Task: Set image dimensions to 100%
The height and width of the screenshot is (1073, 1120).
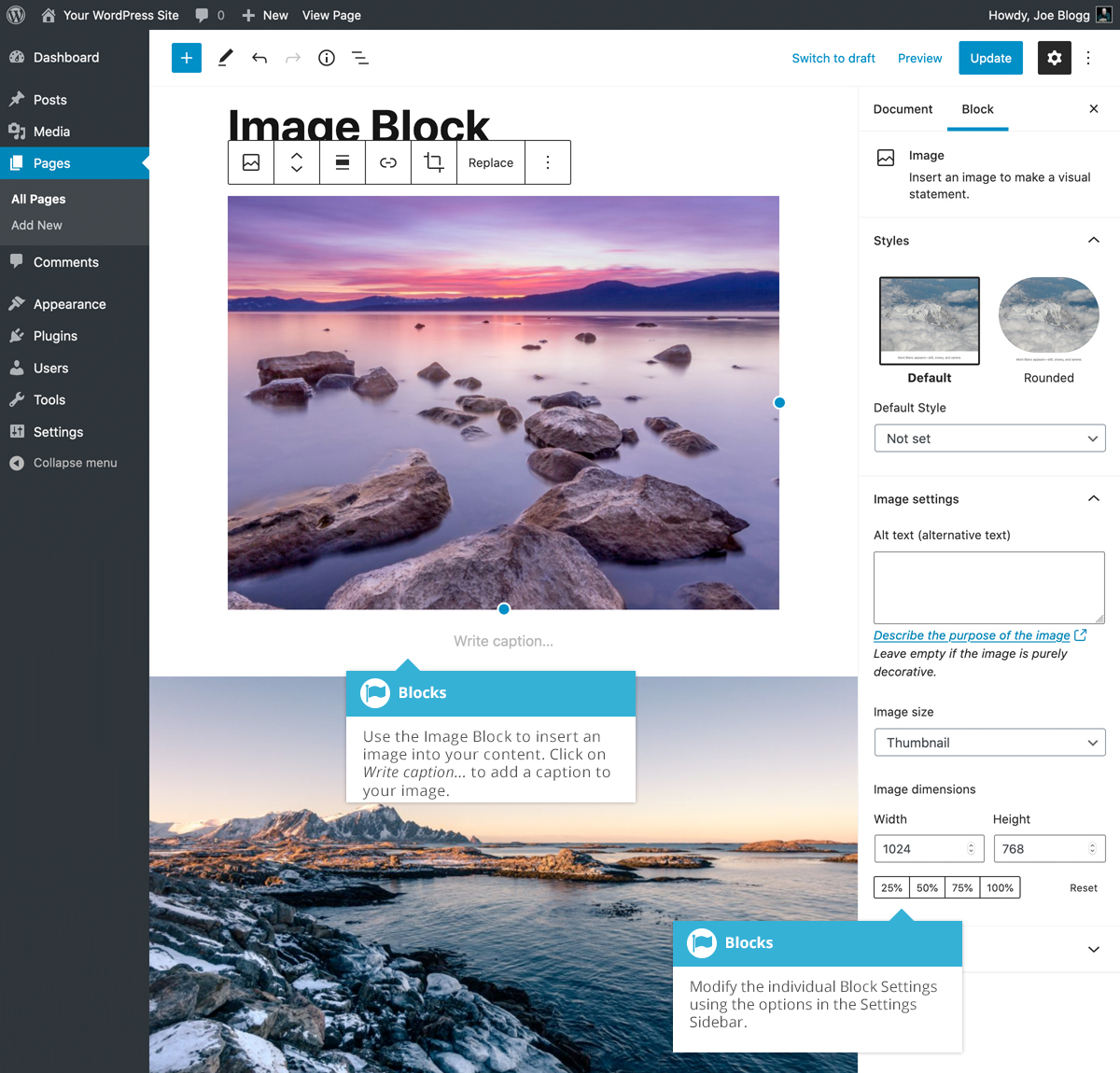Action: point(1000,887)
